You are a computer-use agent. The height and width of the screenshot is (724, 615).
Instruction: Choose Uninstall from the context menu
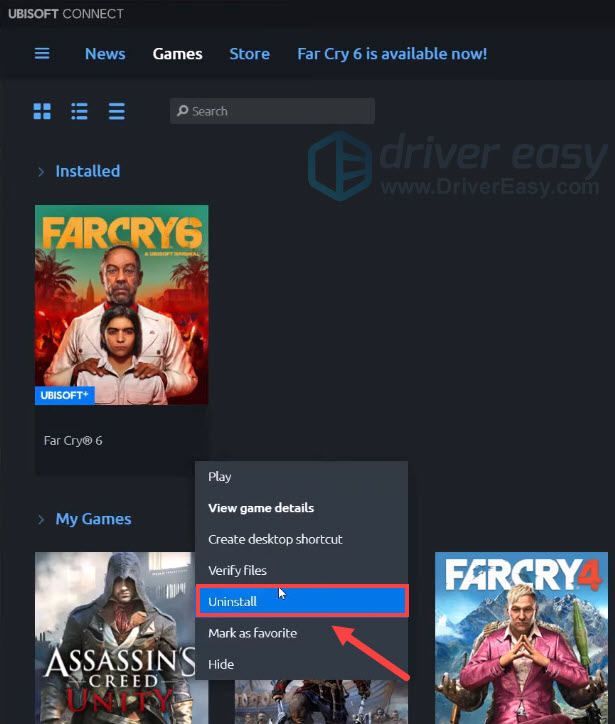[301, 601]
